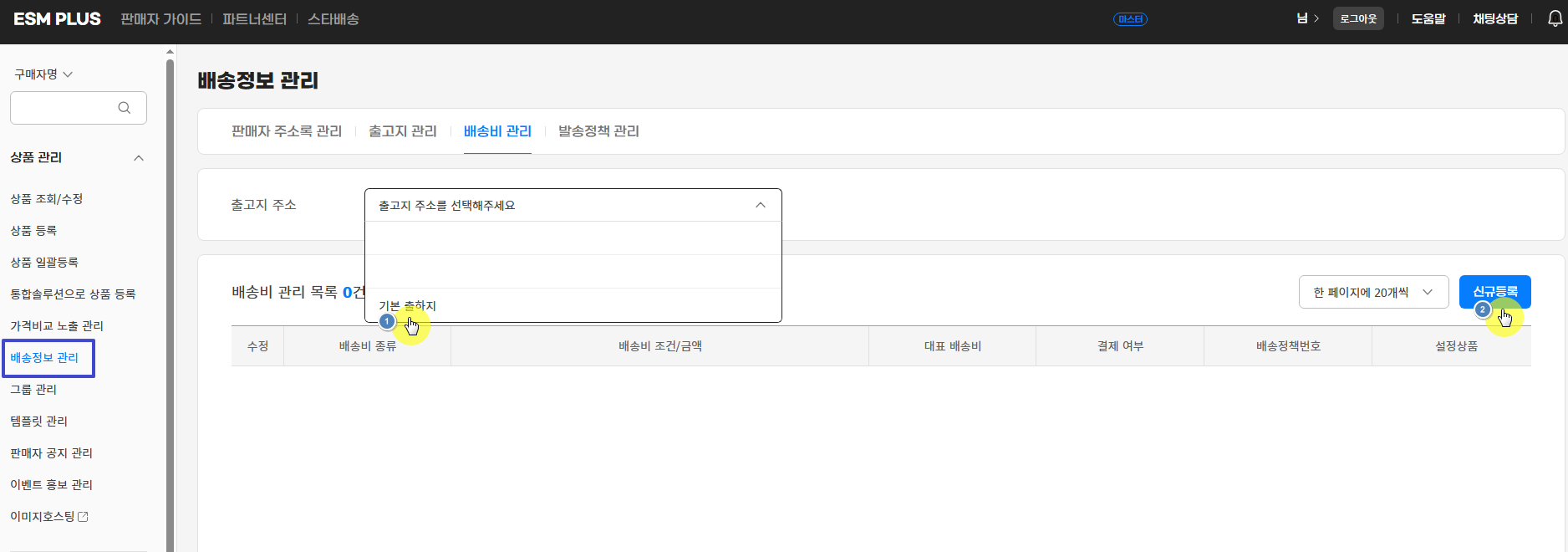Open the 채팅상담 link
The image size is (1568, 552).
click(x=1494, y=18)
